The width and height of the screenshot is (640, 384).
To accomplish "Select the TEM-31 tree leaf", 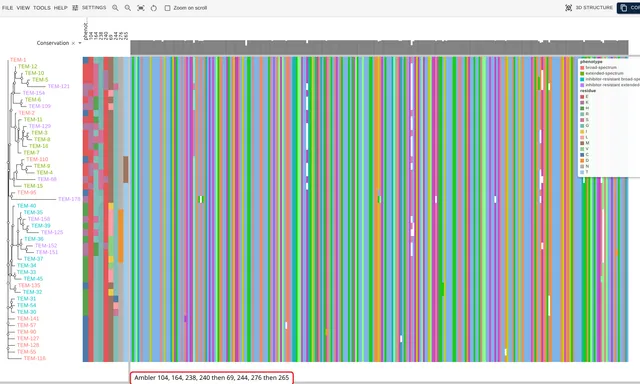I will pos(27,299).
